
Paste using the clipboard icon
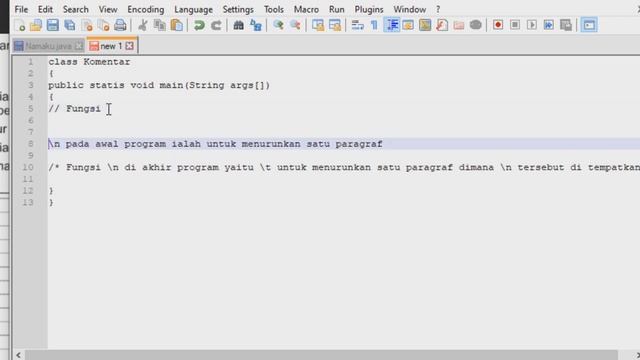tap(176, 25)
